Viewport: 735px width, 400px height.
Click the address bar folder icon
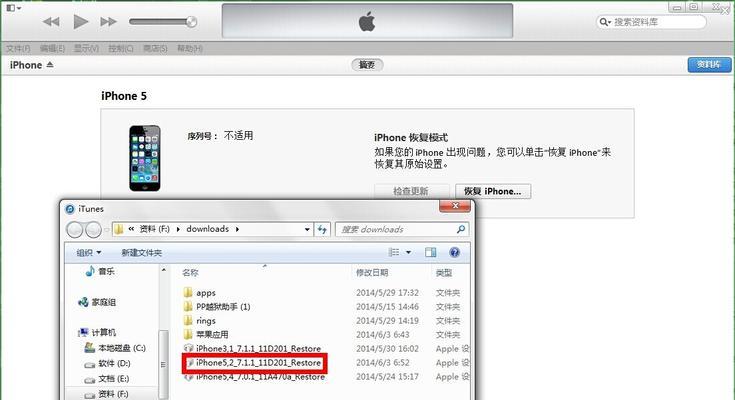pos(119,229)
